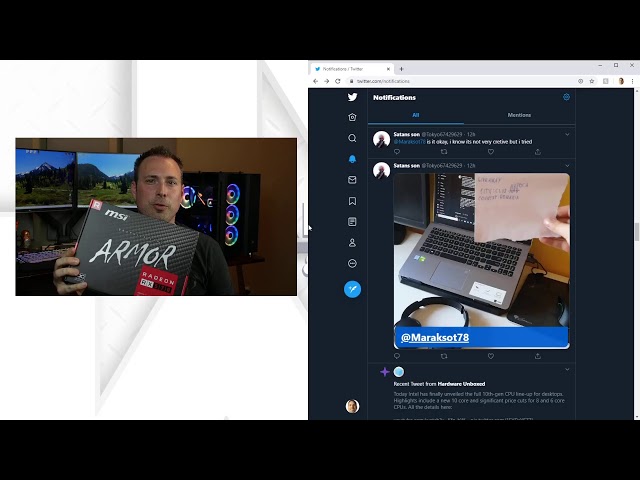This screenshot has width=640, height=480.
Task: Like the laptop photo tweet
Action: (491, 356)
